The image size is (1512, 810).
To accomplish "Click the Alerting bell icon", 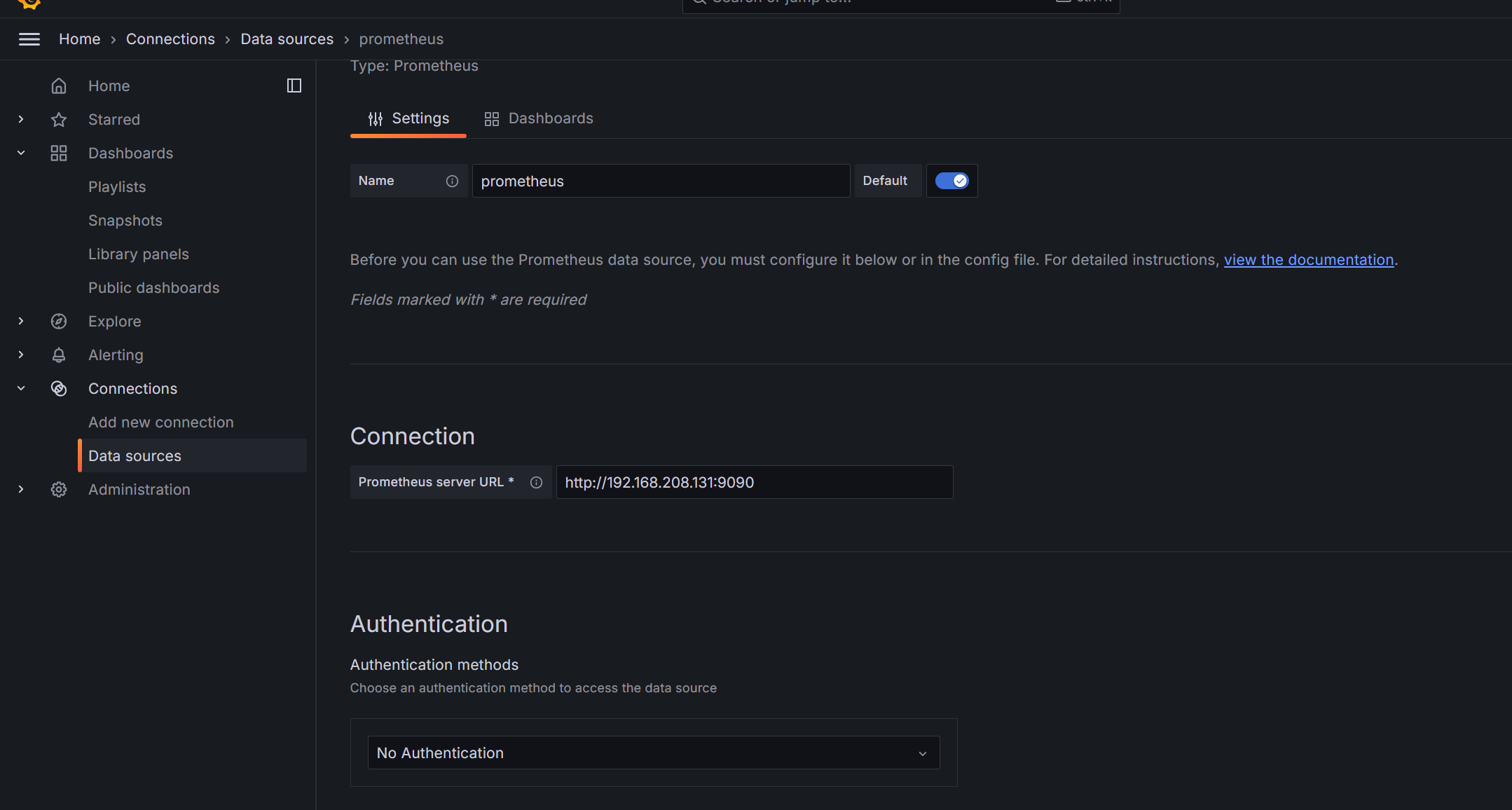I will [59, 355].
